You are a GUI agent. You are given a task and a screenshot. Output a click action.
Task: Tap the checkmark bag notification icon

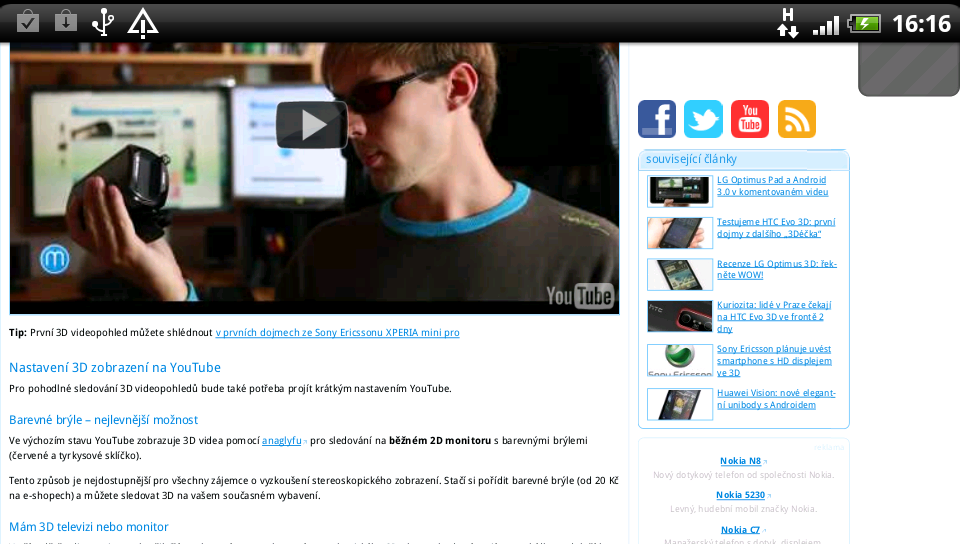28,21
